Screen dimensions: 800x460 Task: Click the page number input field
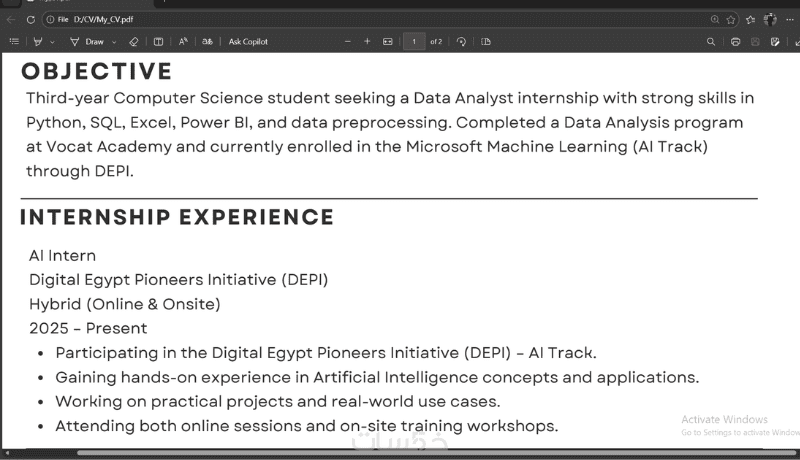(x=414, y=42)
